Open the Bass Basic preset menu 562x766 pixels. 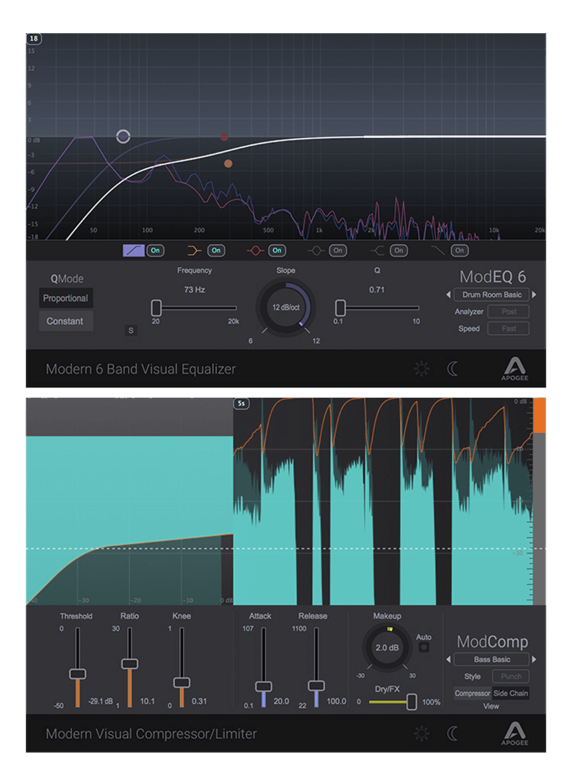click(492, 660)
